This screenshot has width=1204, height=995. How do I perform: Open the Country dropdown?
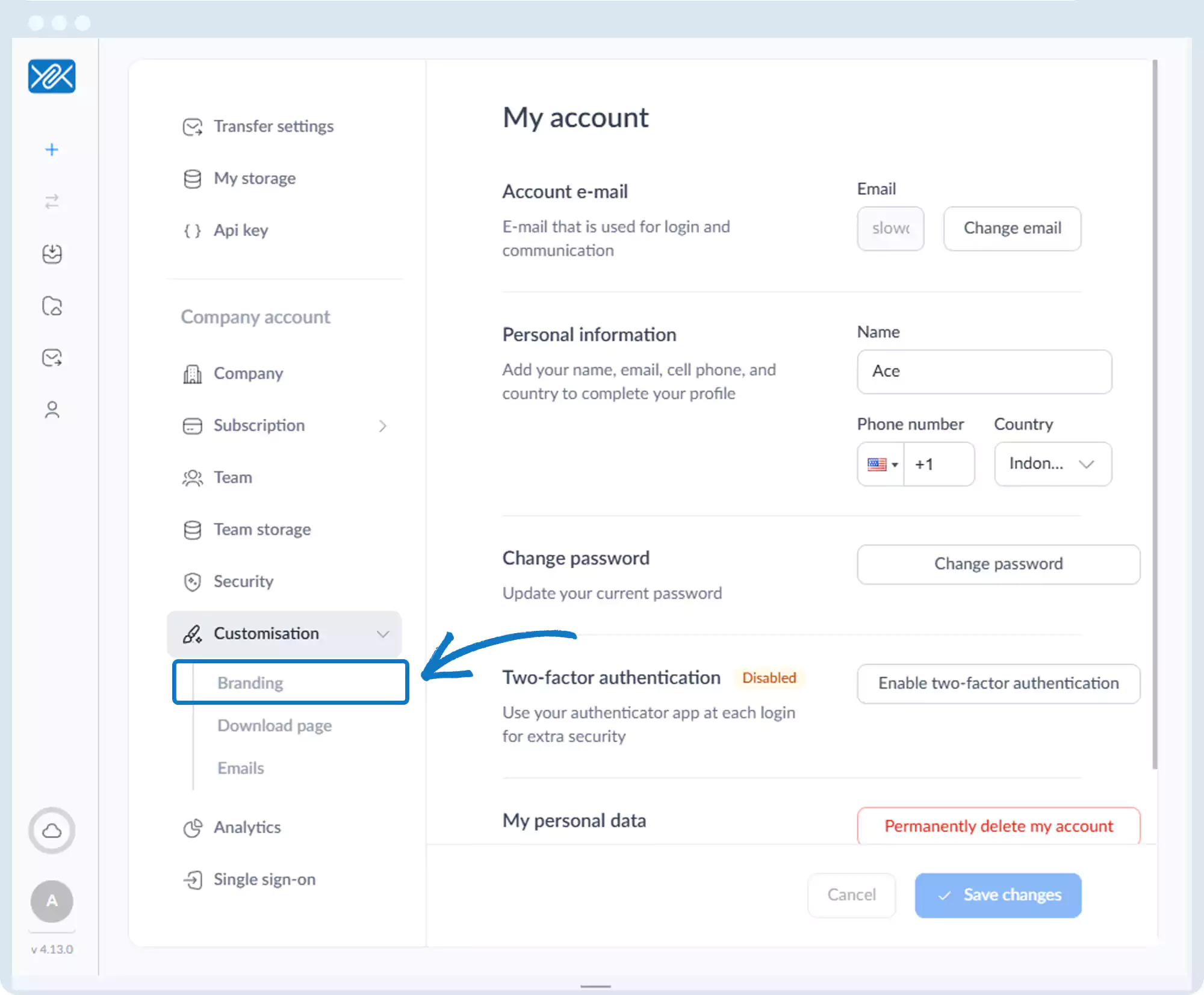pyautogui.click(x=1052, y=464)
